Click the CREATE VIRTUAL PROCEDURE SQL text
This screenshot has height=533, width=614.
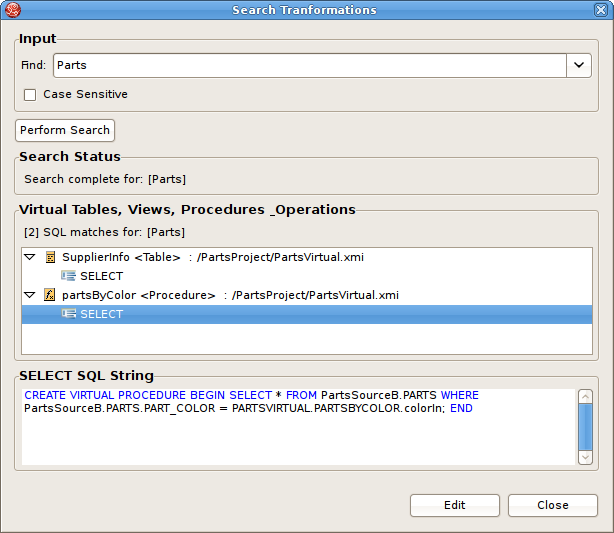pyautogui.click(x=105, y=395)
